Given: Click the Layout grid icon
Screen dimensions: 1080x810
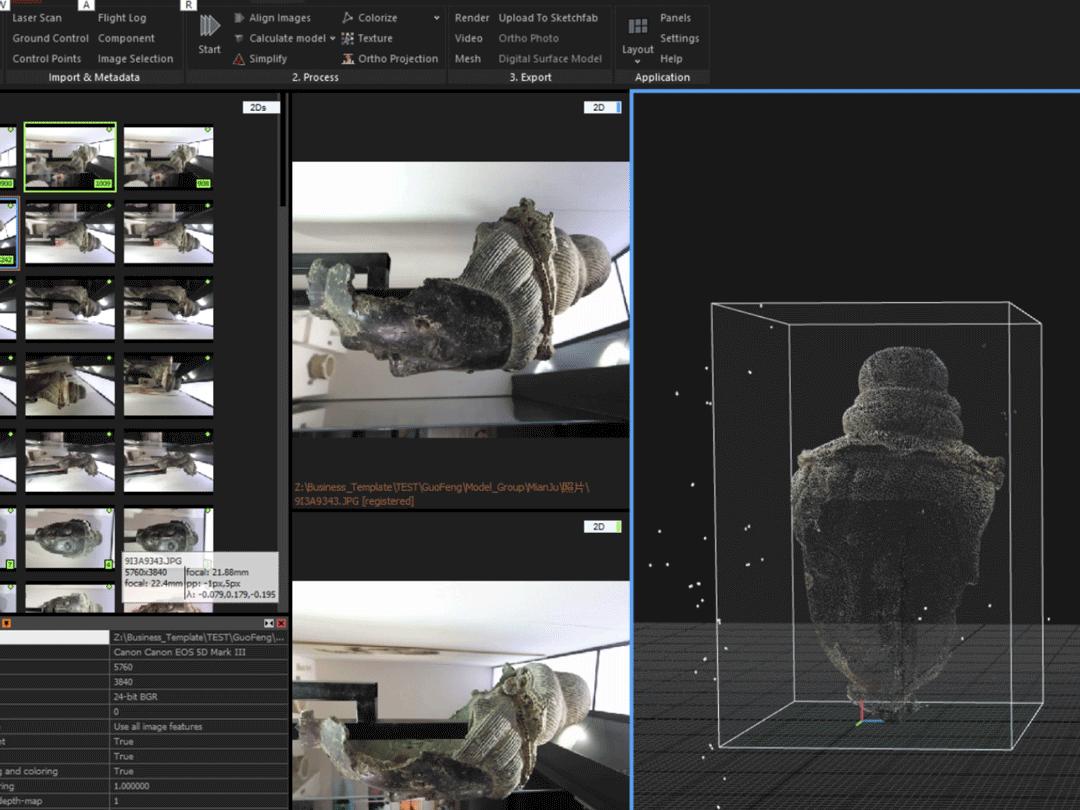Looking at the screenshot, I should pos(638,26).
